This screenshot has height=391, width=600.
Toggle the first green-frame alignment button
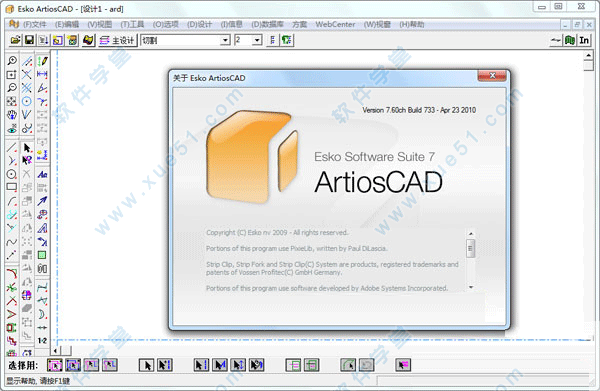coord(293,365)
